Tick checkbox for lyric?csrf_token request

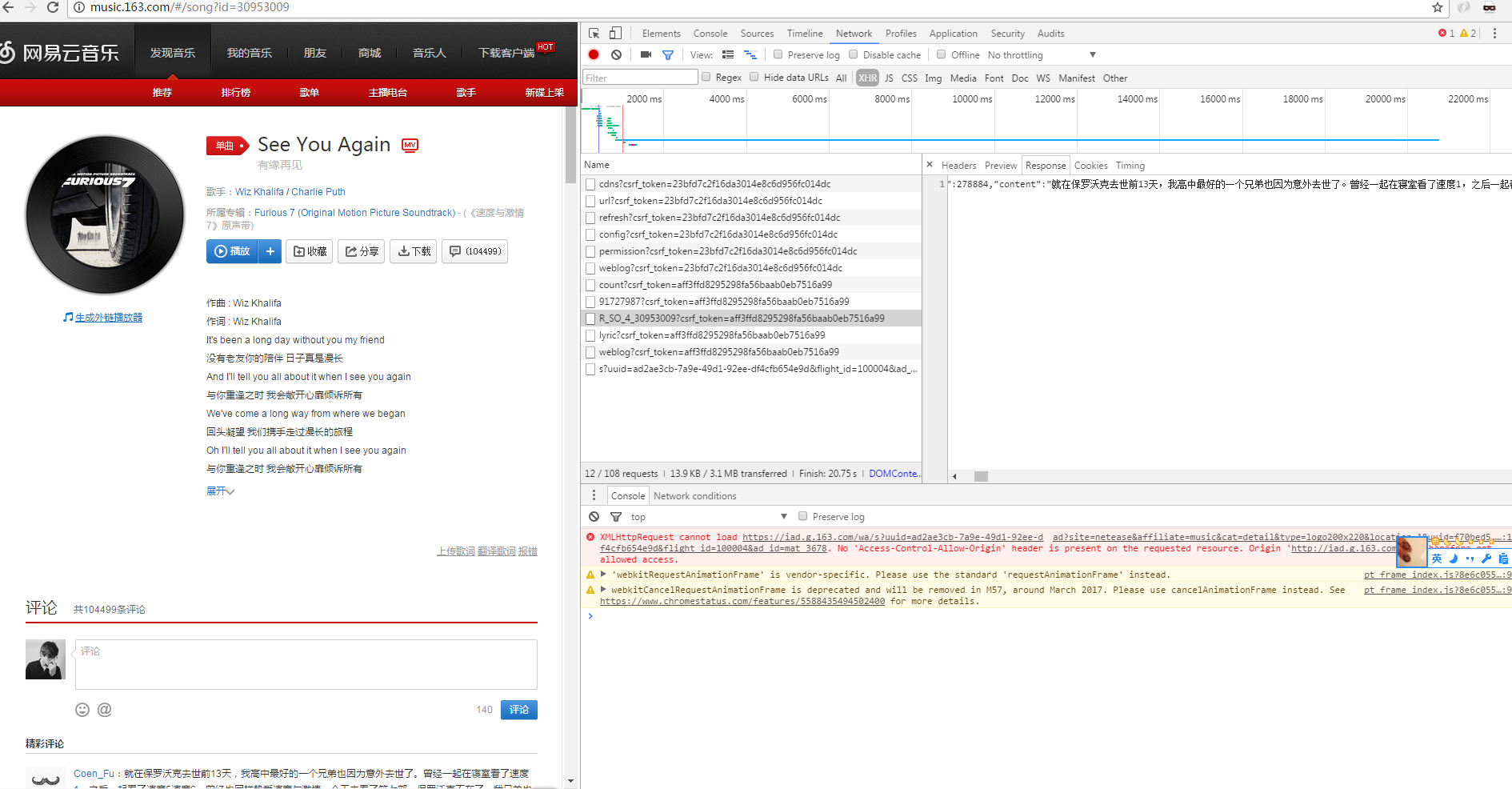[590, 335]
